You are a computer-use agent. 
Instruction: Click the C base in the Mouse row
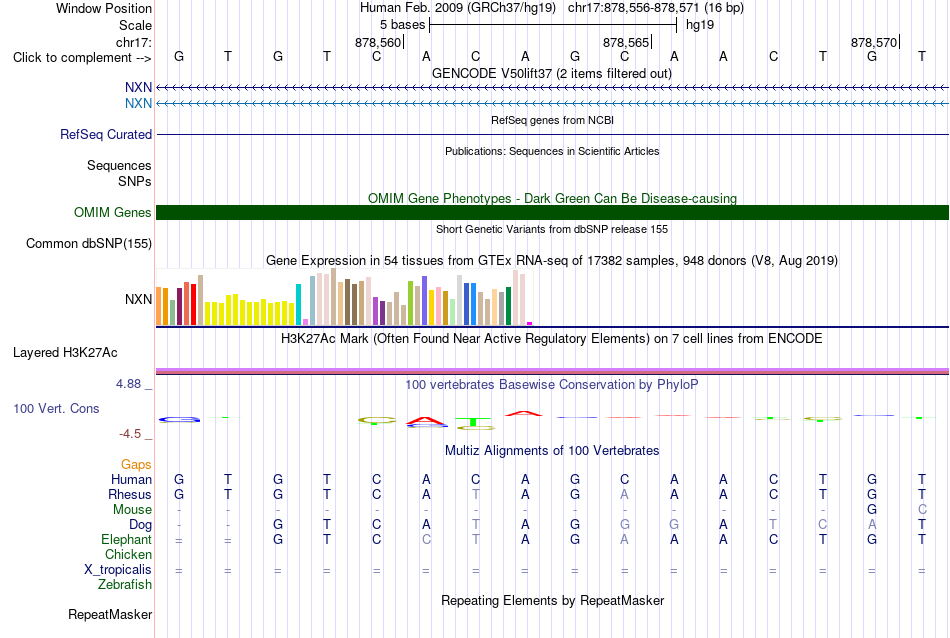tap(922, 510)
